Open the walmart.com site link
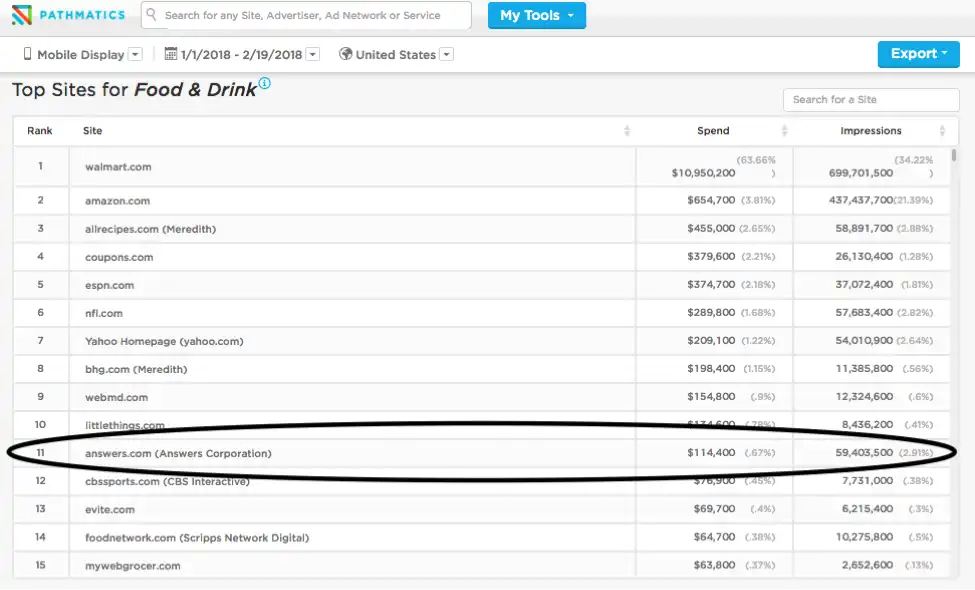The width and height of the screenshot is (975, 590). (118, 167)
